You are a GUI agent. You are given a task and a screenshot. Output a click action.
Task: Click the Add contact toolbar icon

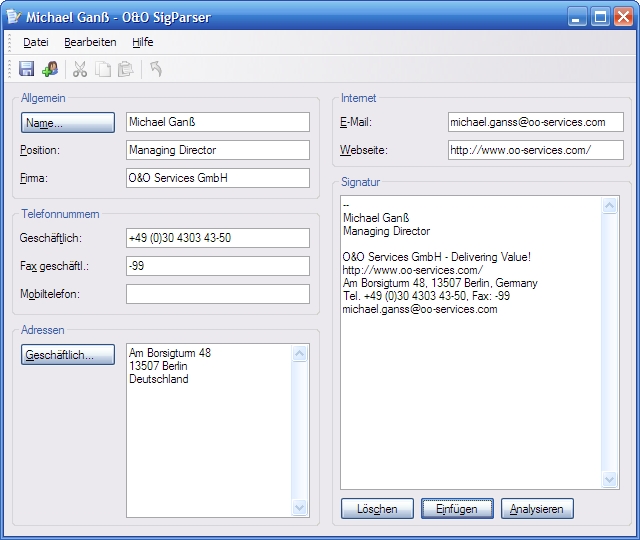click(50, 69)
